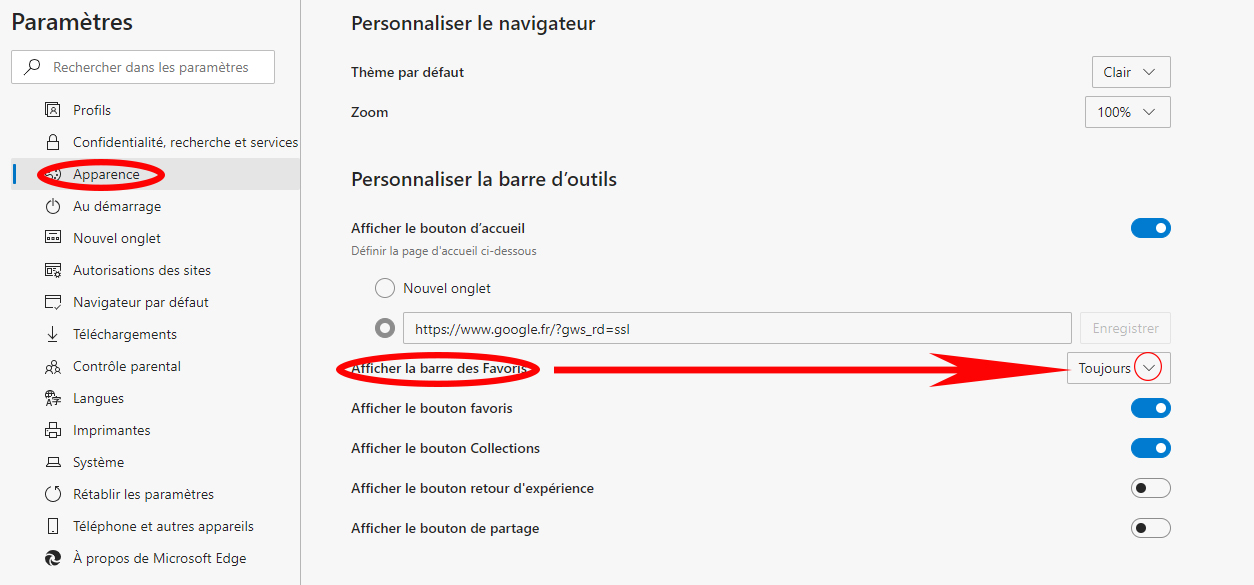The image size is (1254, 585).
Task: Click the Microsoft Edge logo icon
Action: [x=53, y=558]
